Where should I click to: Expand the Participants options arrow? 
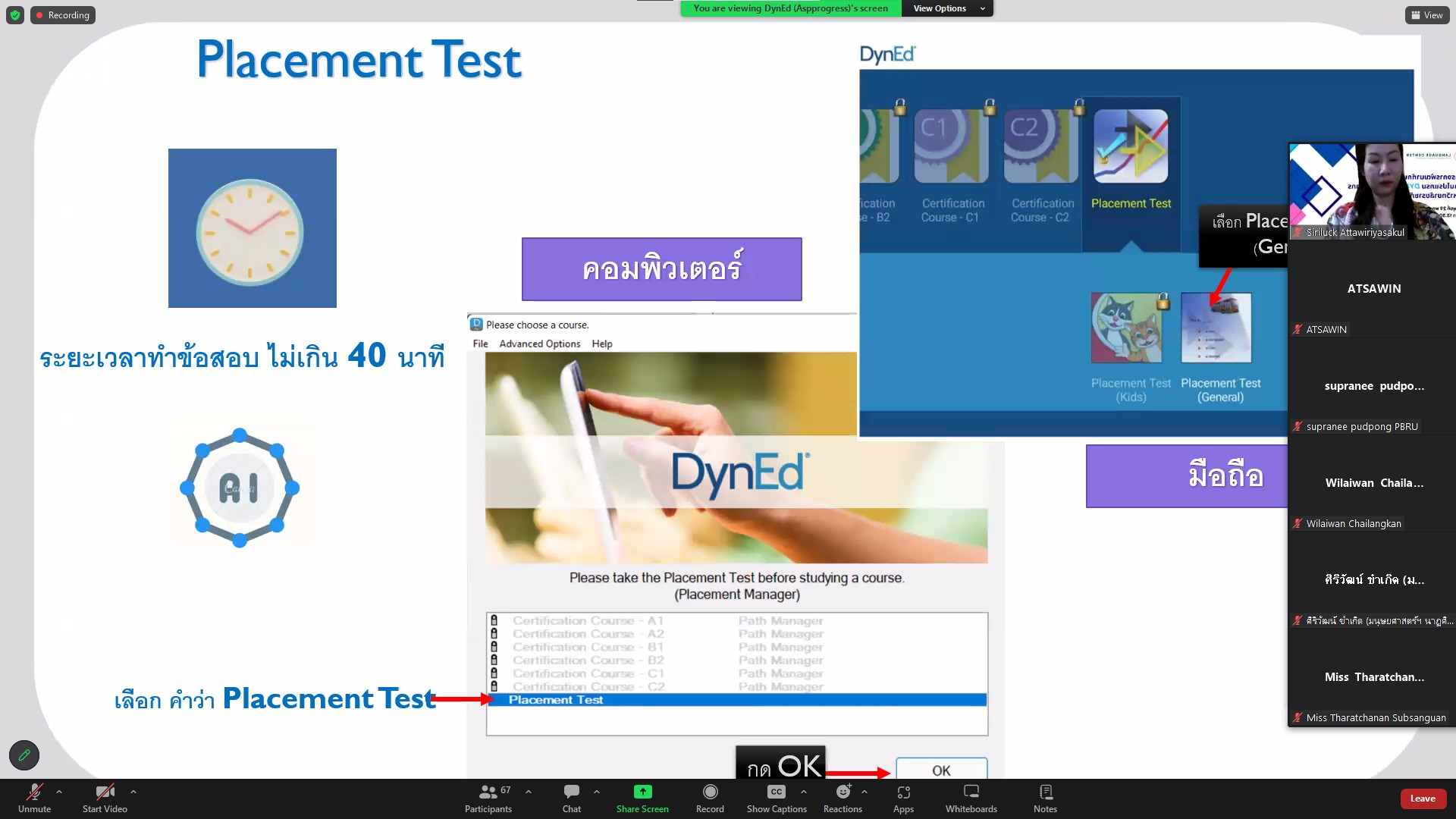(529, 792)
